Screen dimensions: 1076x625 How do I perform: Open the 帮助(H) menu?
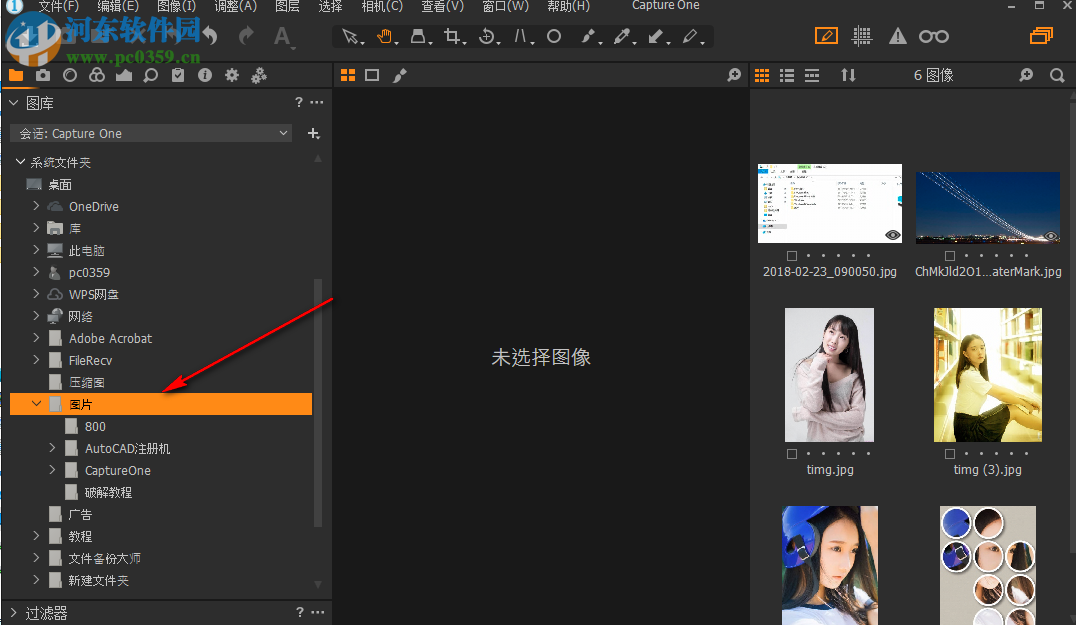567,6
